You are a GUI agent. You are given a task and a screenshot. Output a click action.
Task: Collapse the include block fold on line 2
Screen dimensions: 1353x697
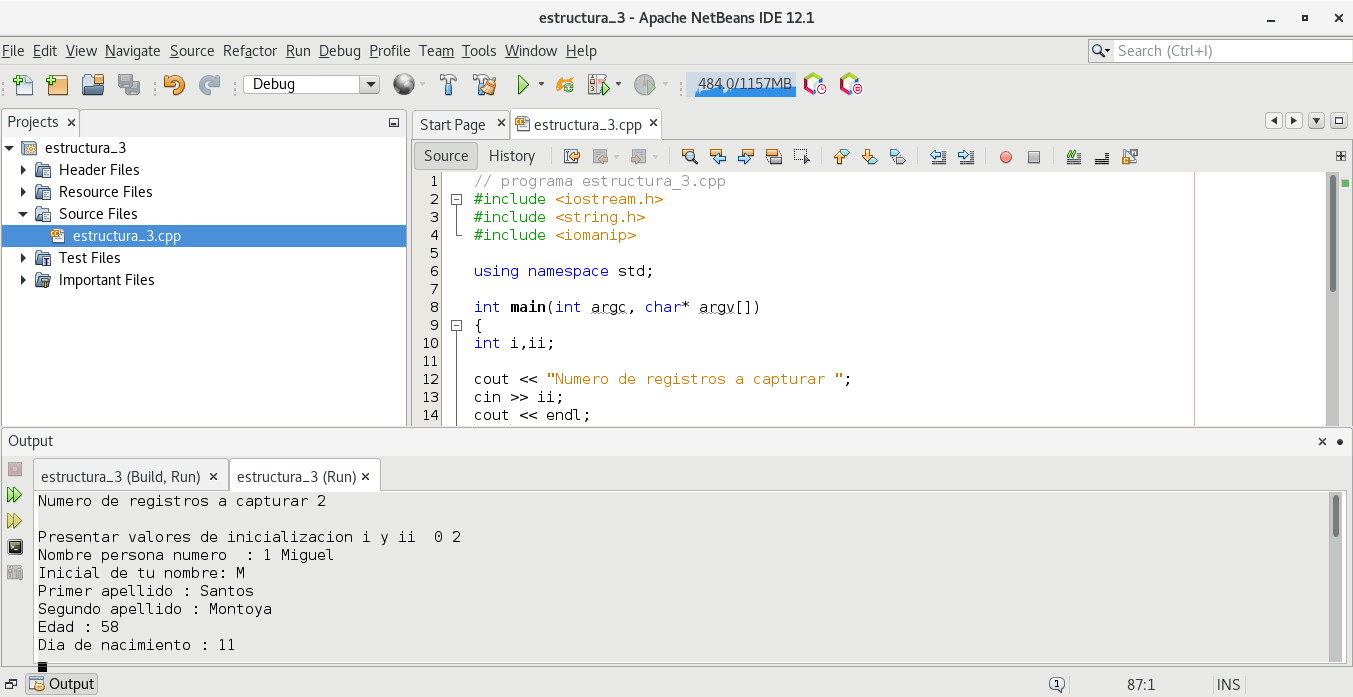(456, 199)
